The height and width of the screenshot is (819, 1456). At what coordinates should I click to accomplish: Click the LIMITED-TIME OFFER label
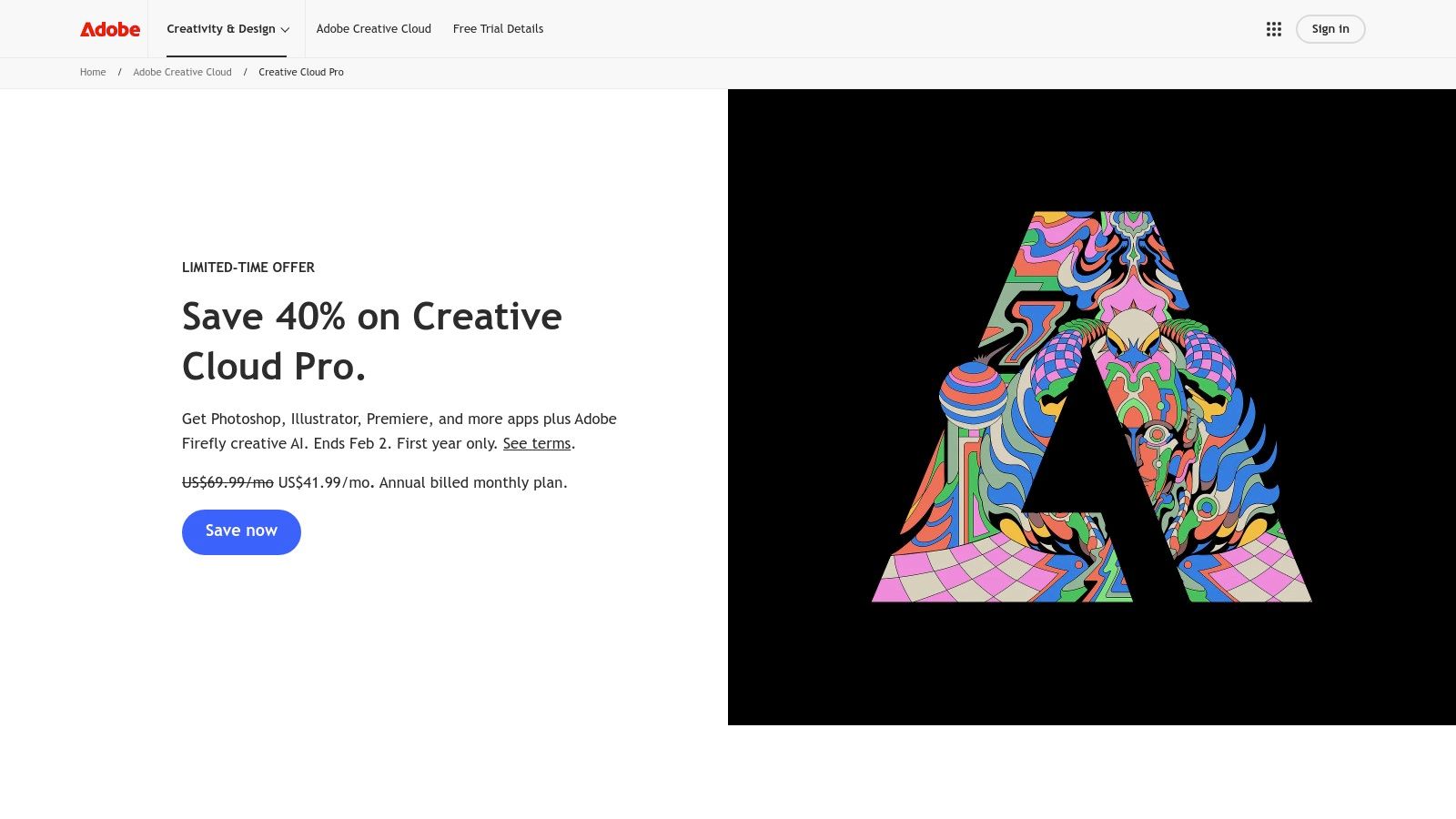pos(248,268)
